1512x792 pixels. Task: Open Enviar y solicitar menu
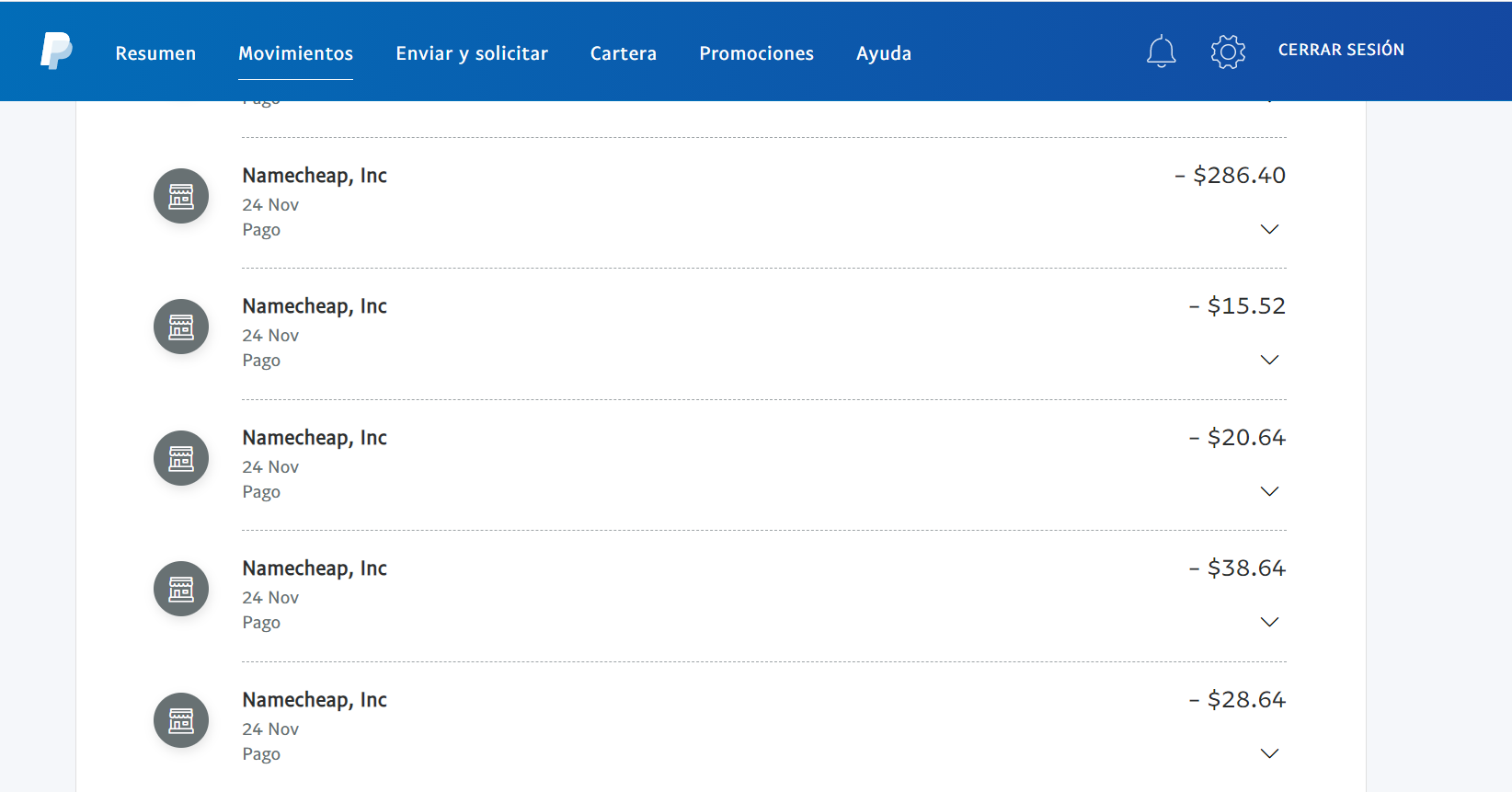[x=472, y=53]
